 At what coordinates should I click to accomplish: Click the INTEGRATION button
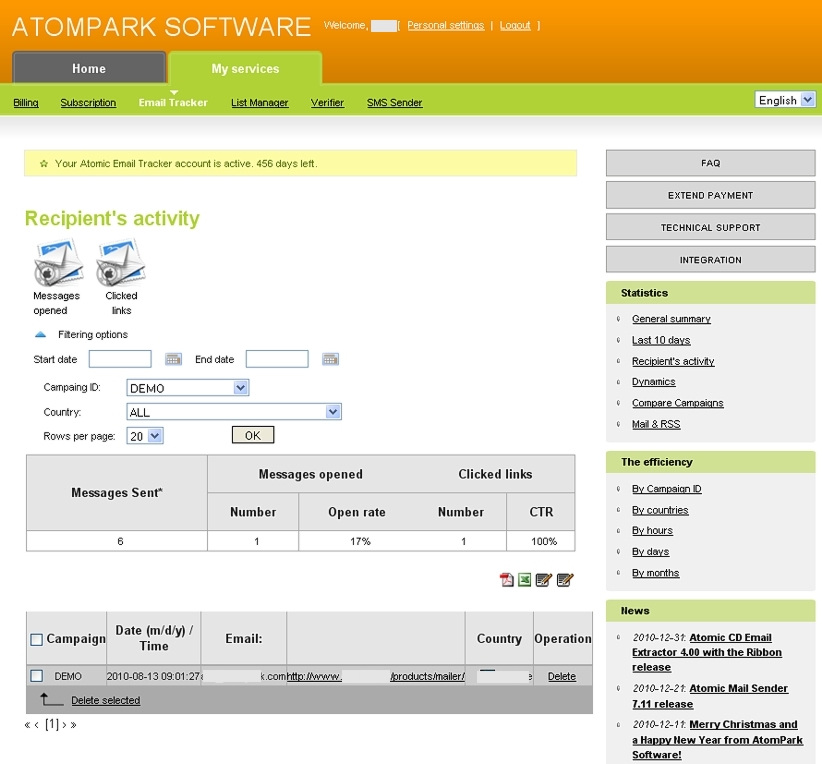710,260
